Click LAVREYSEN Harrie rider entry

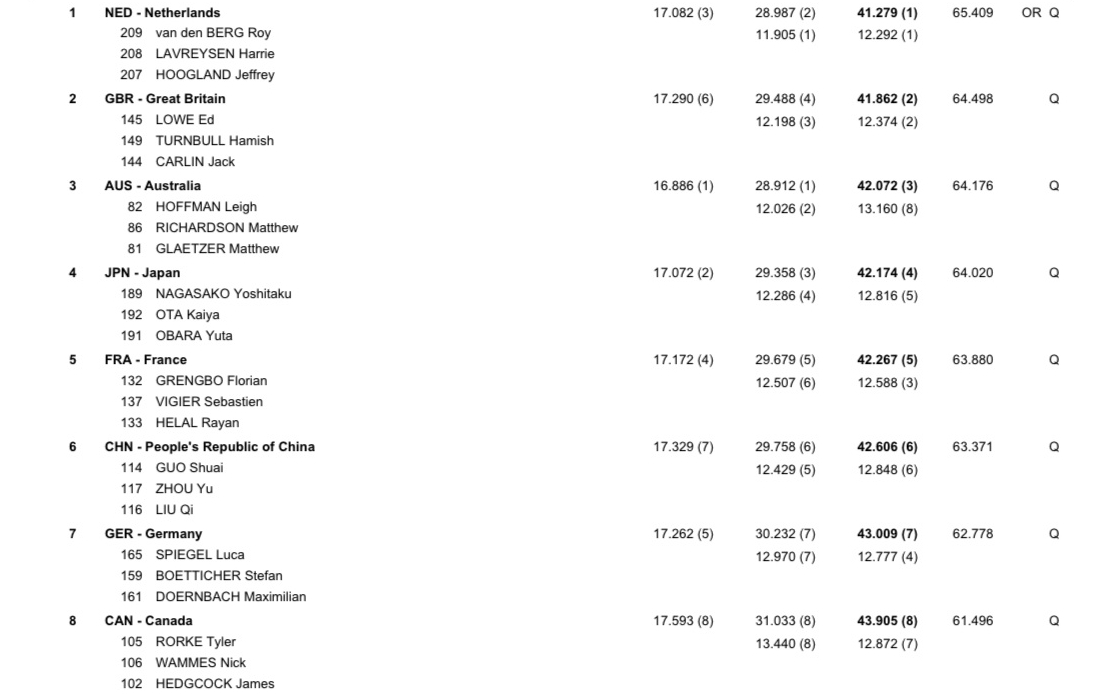pos(214,54)
